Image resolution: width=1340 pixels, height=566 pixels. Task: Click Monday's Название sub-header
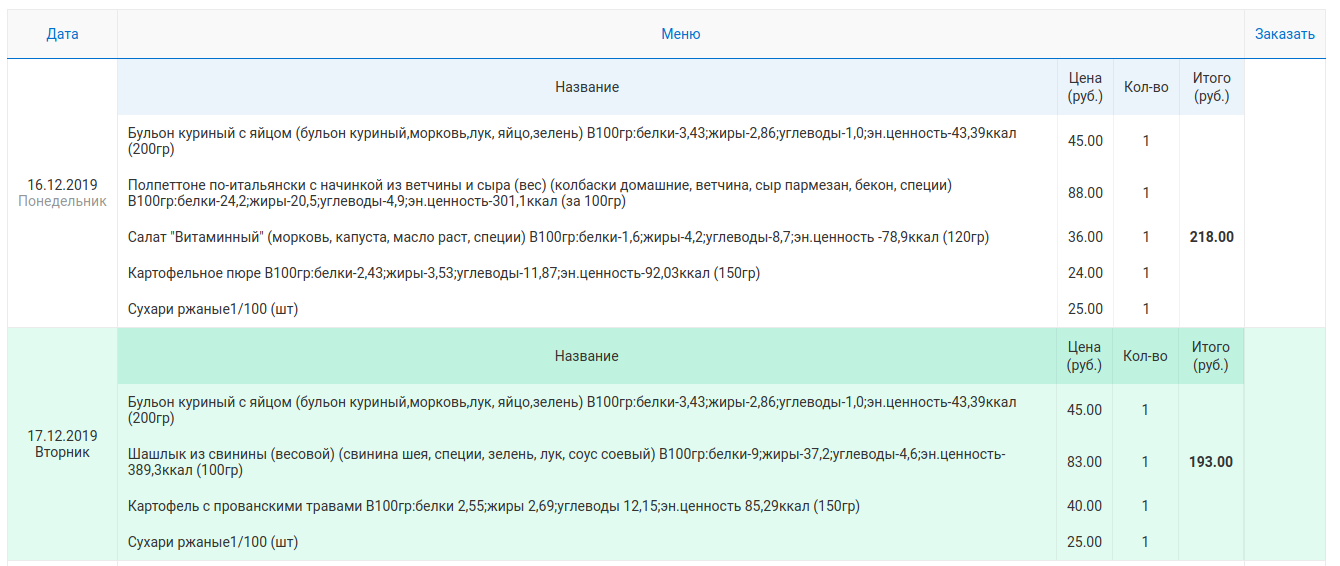587,87
